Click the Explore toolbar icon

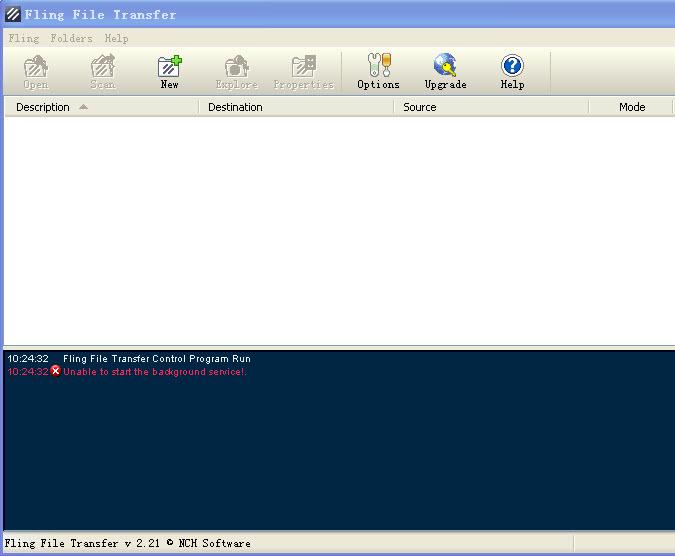237,71
